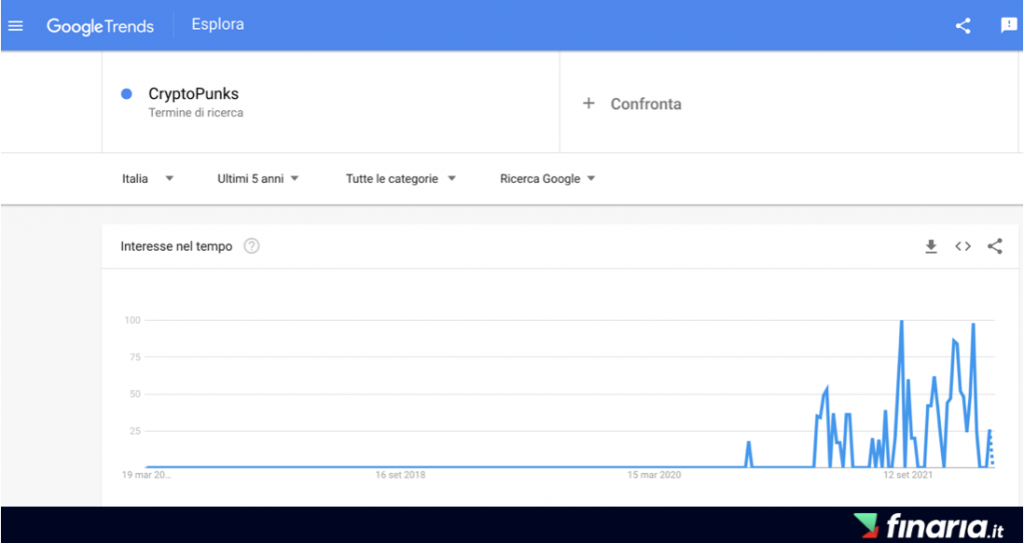Expand the Tutte le categorie dropdown
1024x543 pixels.
[400, 179]
